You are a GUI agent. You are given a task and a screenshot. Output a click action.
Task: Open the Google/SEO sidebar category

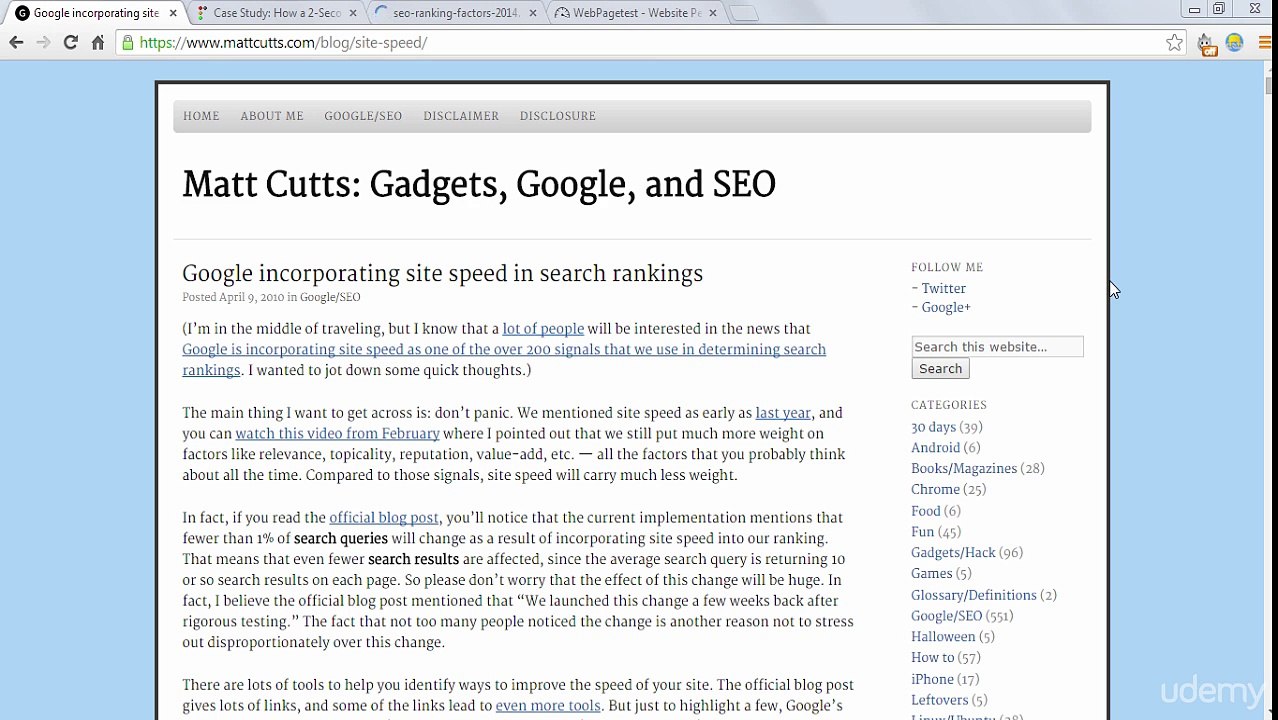pos(946,617)
